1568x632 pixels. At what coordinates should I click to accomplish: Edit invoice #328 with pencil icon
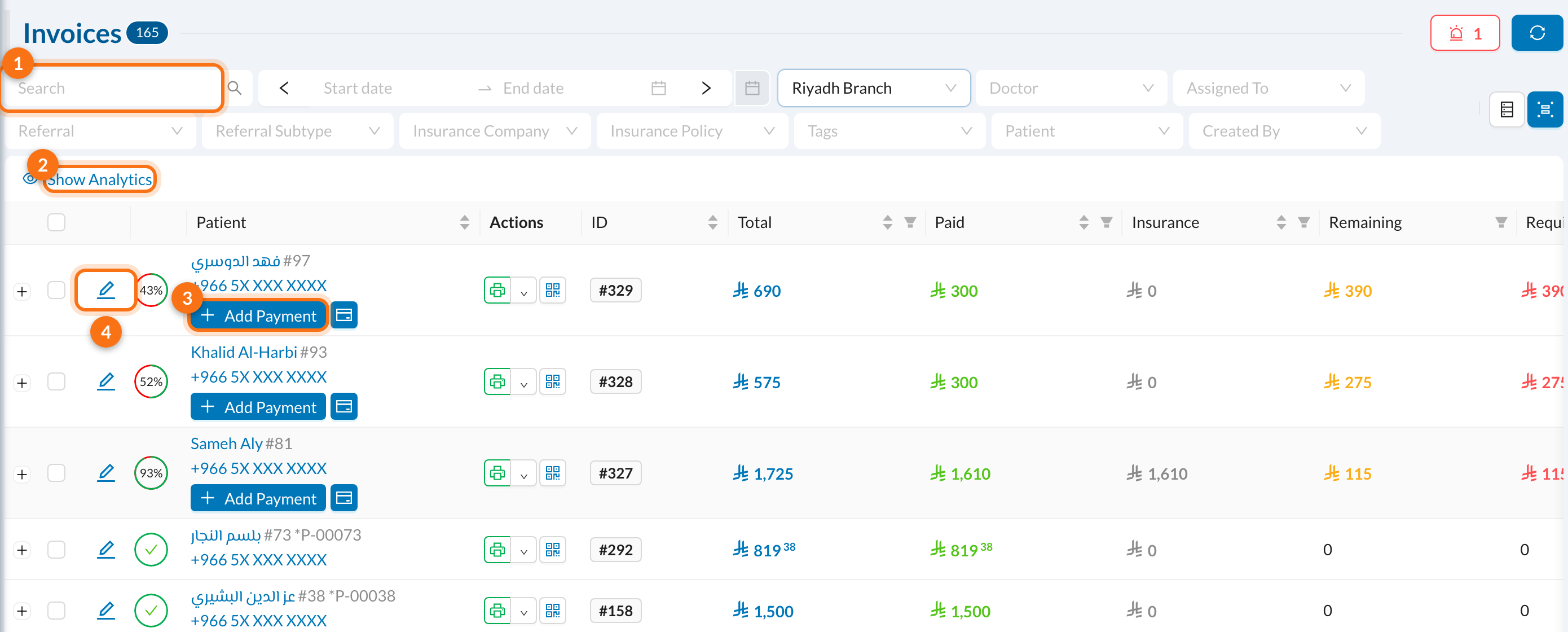click(106, 382)
